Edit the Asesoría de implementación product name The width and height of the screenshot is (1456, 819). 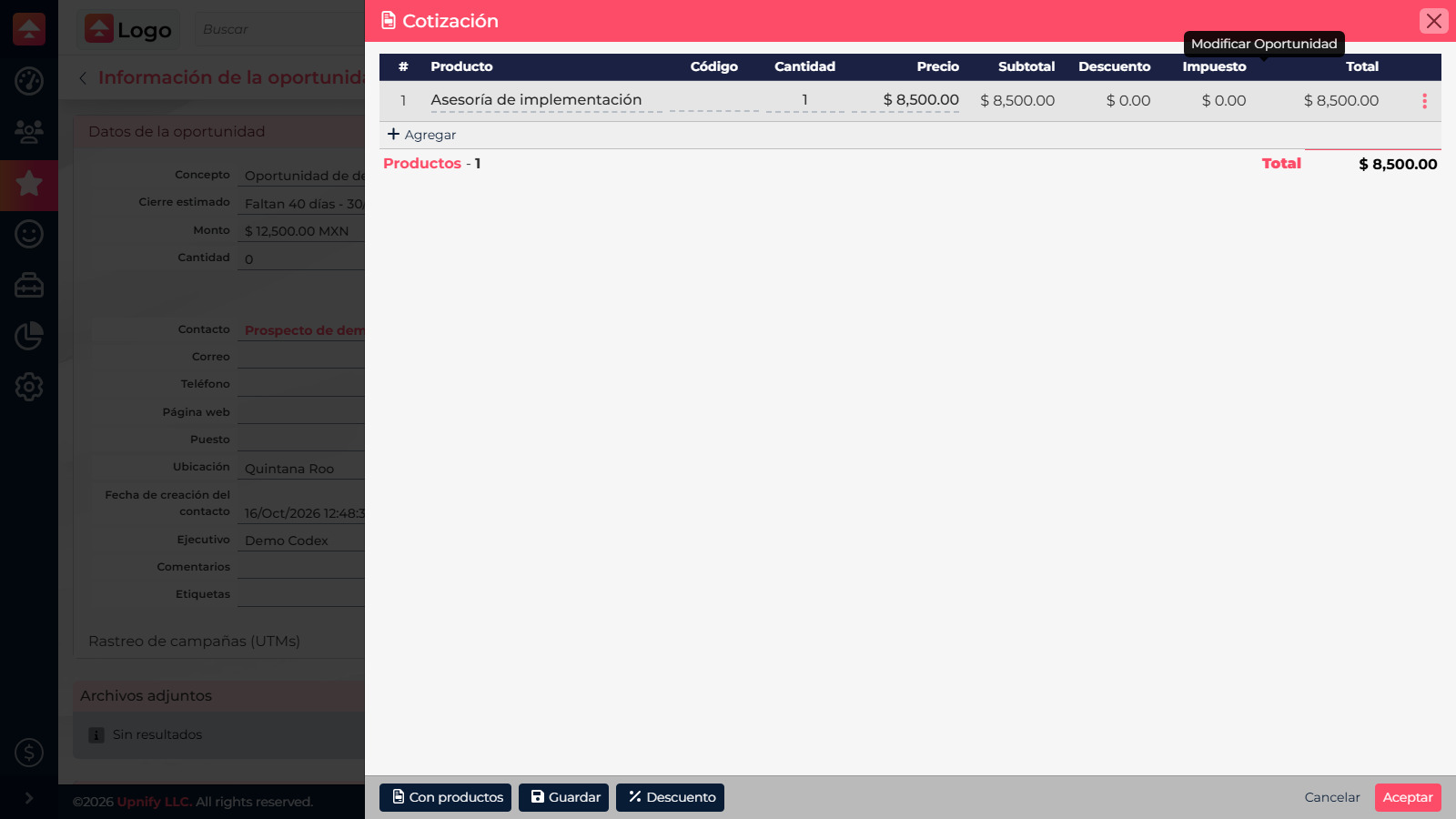546,100
